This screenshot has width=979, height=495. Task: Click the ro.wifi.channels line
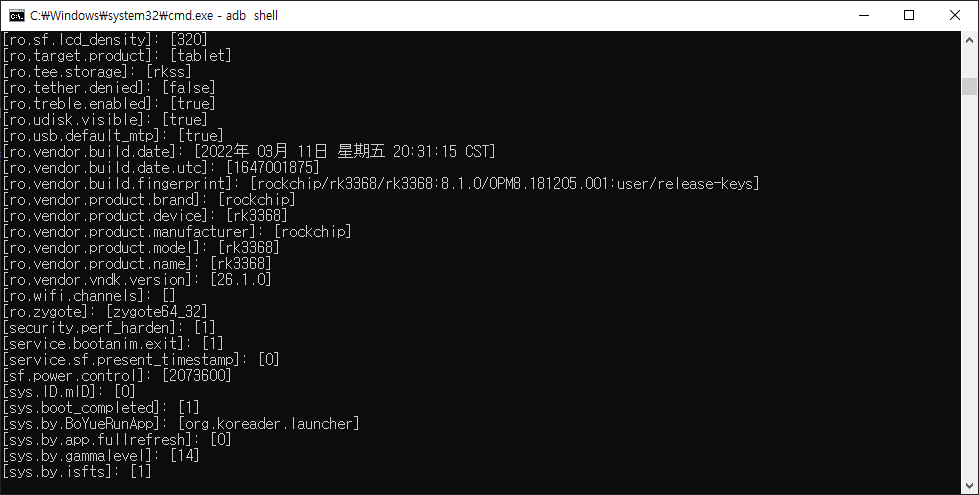pos(89,295)
